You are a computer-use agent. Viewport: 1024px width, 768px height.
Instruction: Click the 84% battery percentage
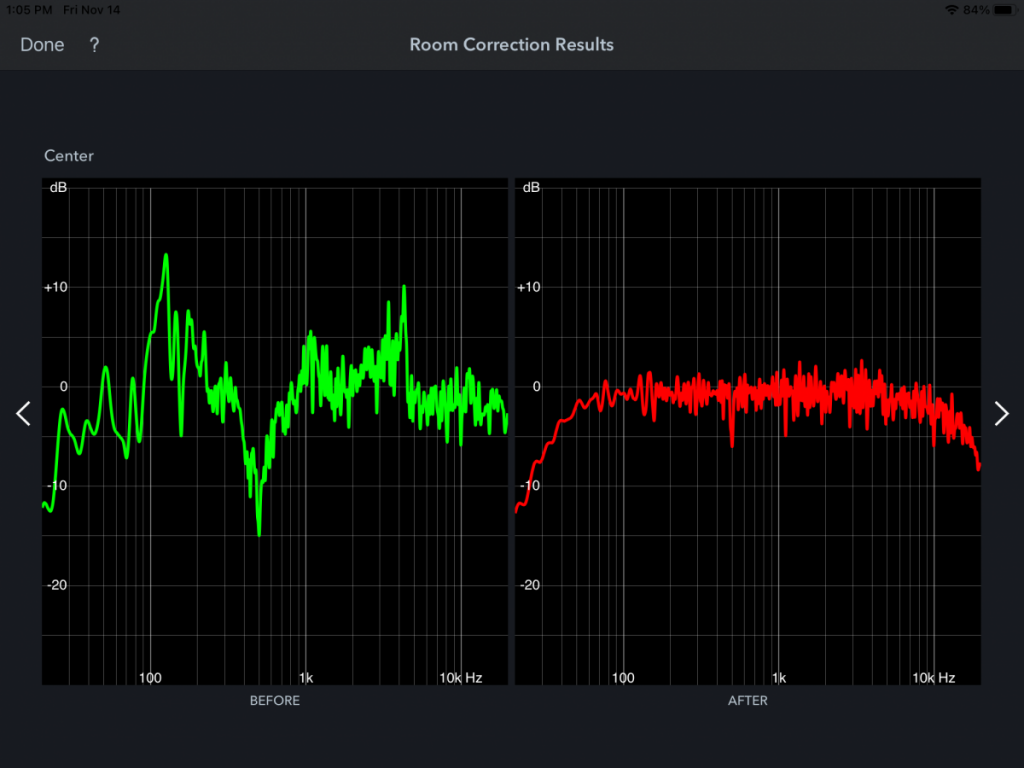click(x=976, y=10)
